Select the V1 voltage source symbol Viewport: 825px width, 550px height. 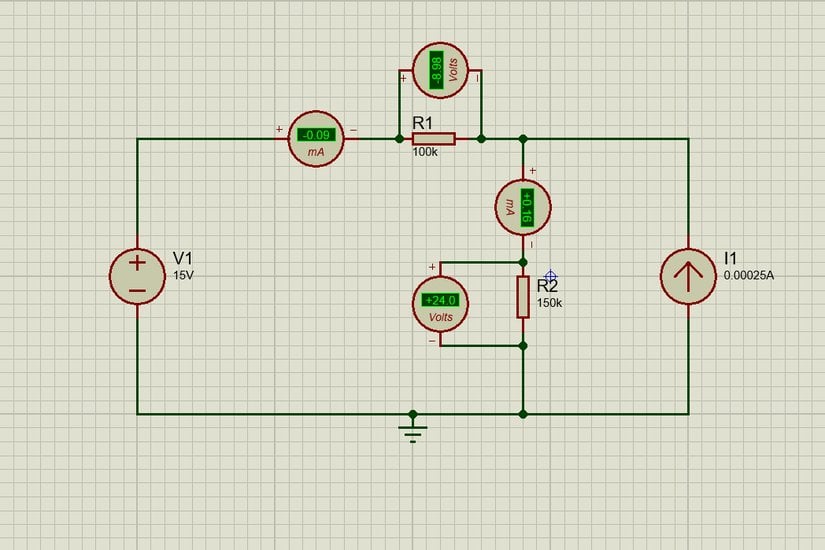coord(137,276)
